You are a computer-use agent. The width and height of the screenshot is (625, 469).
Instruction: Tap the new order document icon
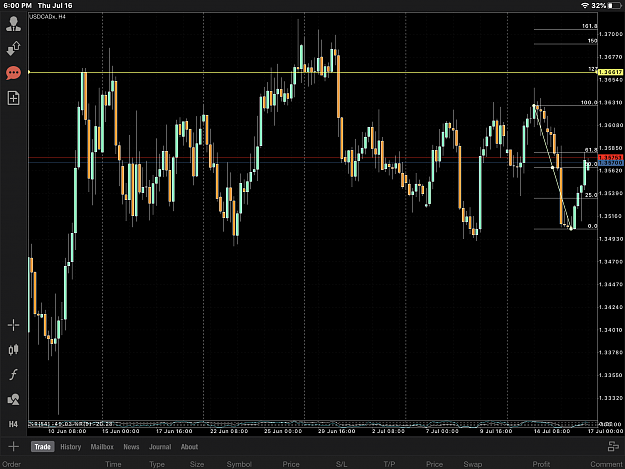click(x=14, y=98)
